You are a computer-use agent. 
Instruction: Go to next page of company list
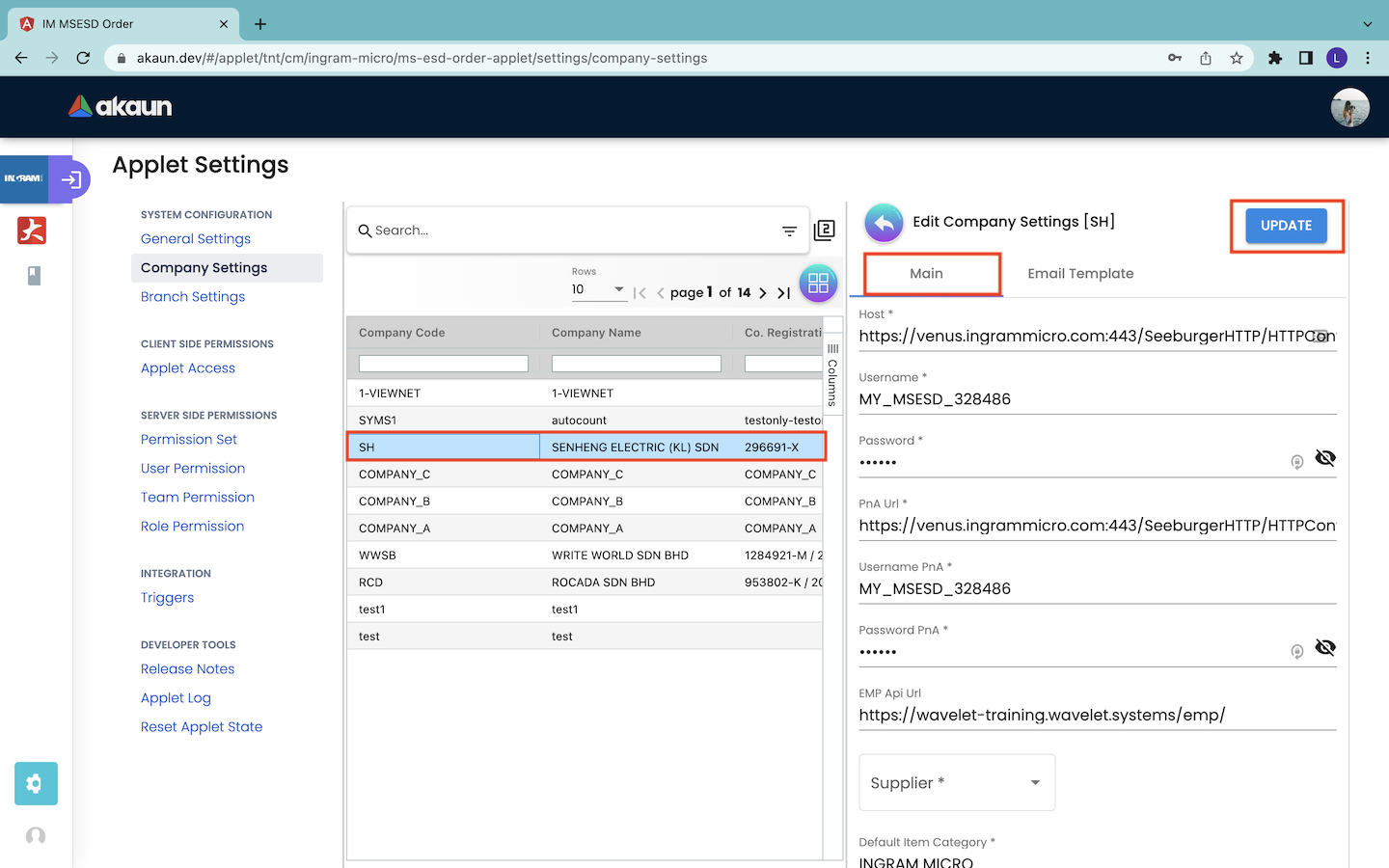(x=763, y=293)
